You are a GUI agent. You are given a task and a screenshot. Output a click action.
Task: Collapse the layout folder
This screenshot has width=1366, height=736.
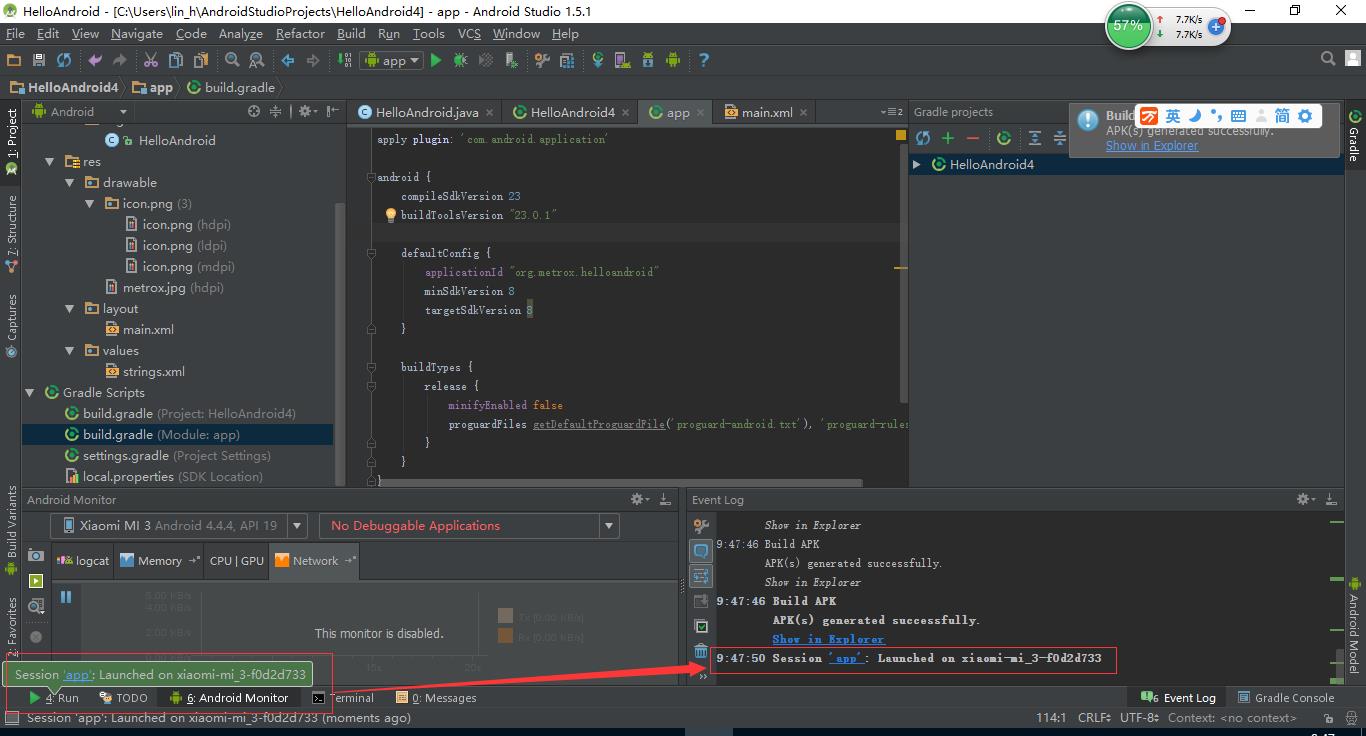coord(70,308)
